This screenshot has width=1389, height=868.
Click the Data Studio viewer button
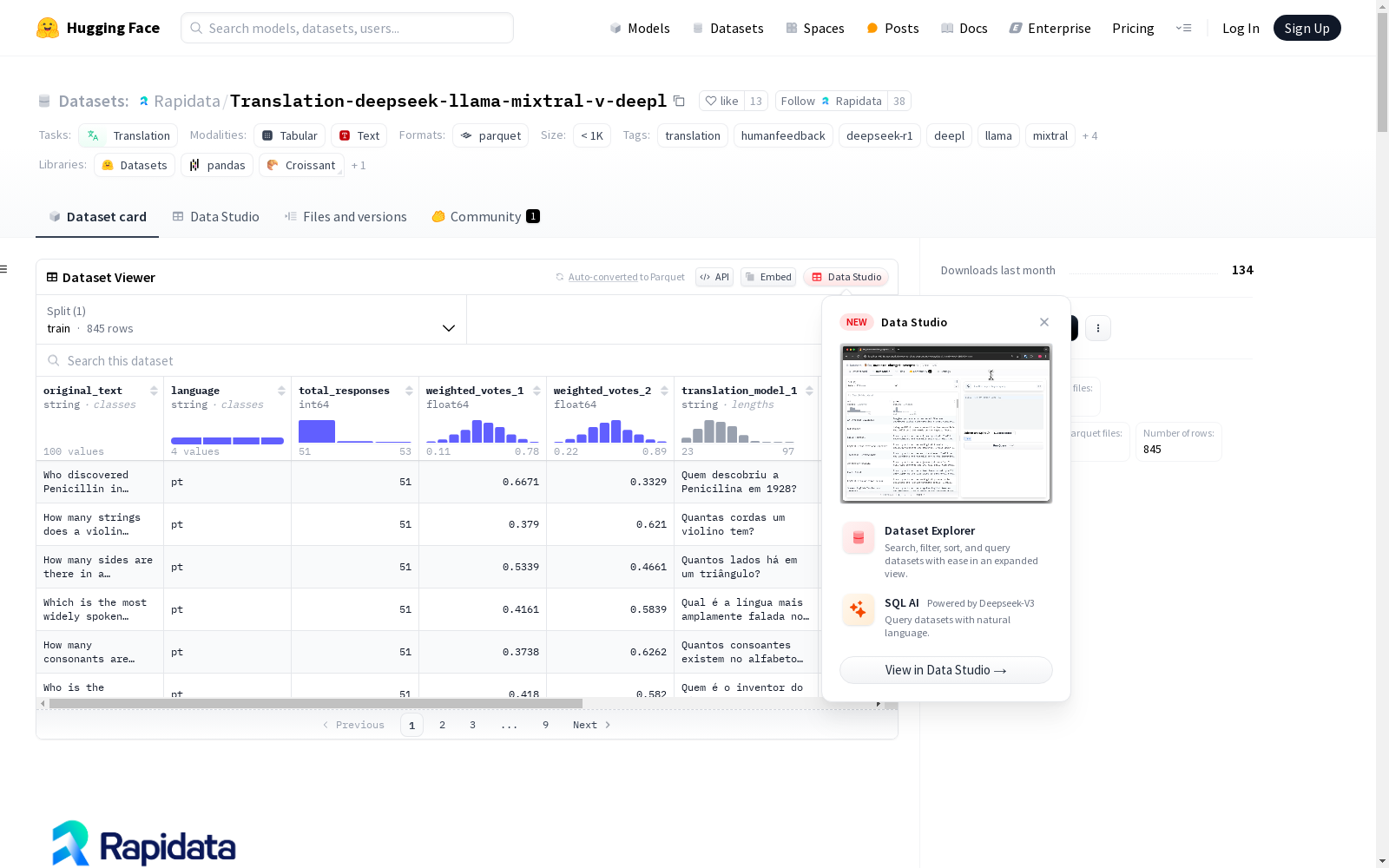(x=846, y=277)
